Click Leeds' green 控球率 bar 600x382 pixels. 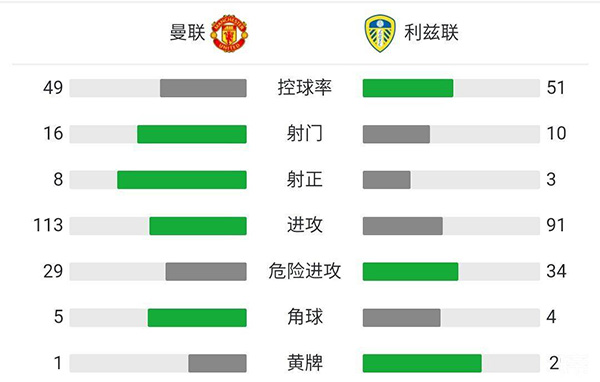tap(408, 88)
